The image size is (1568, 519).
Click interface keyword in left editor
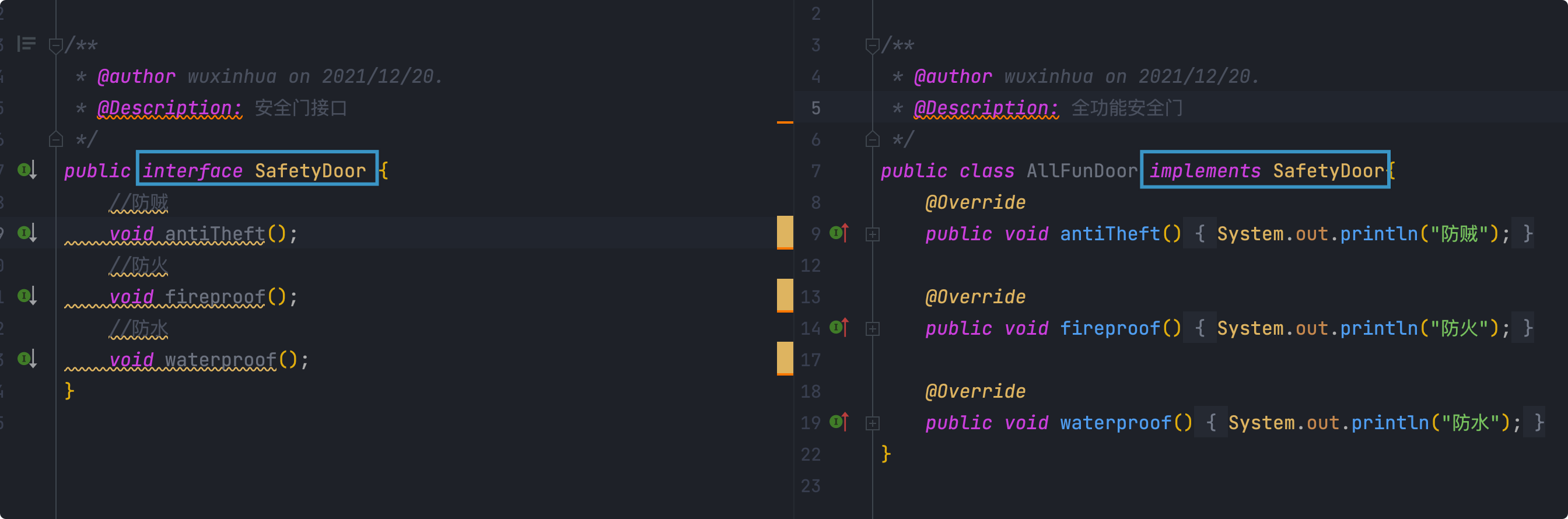(193, 171)
